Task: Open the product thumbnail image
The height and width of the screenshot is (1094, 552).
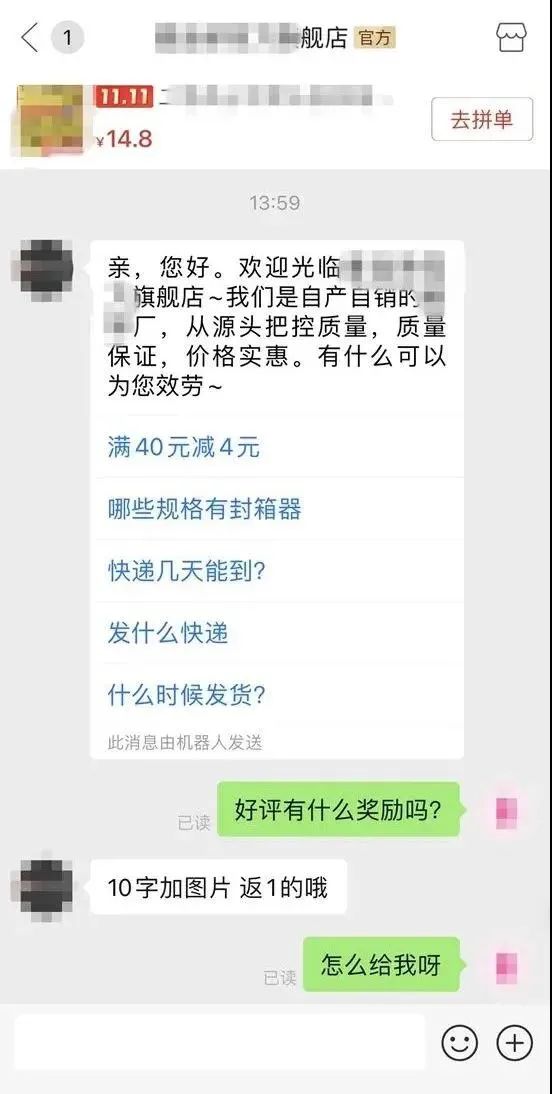Action: point(50,119)
